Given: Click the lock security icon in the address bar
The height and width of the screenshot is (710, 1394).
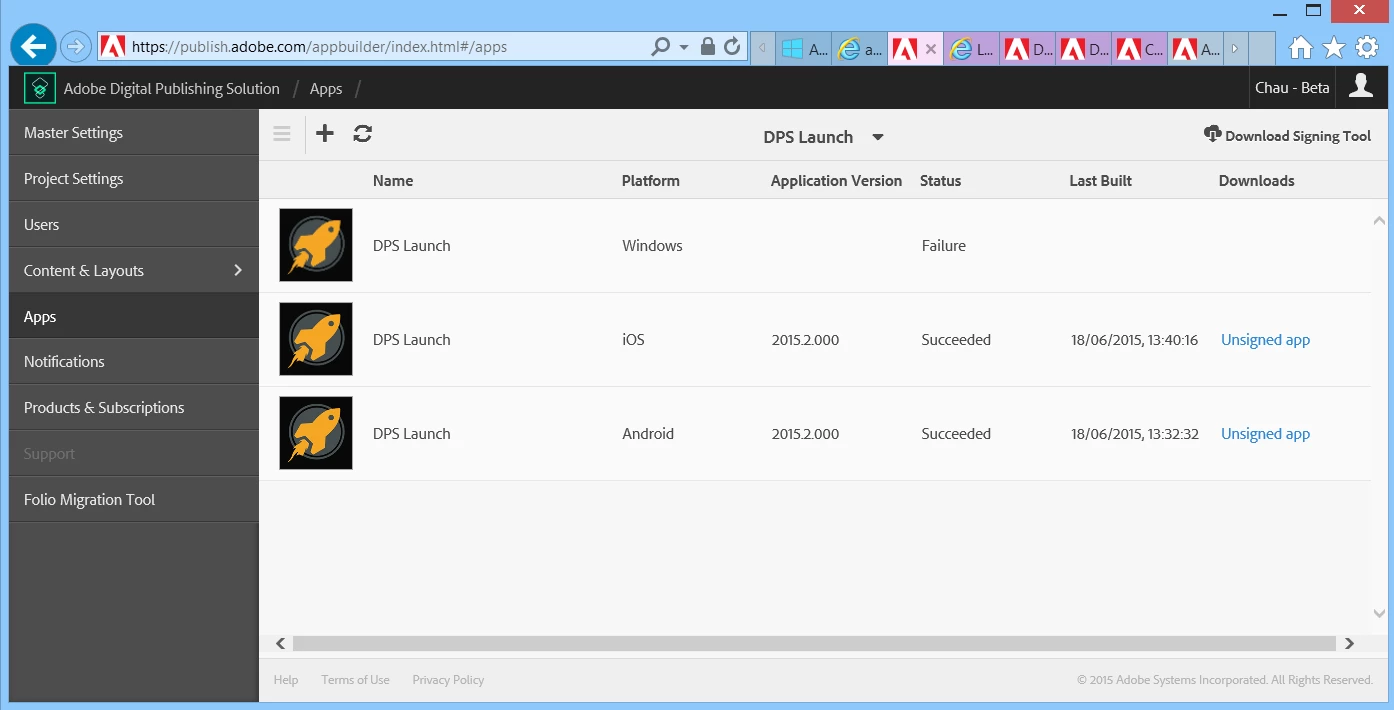Looking at the screenshot, I should click(708, 47).
